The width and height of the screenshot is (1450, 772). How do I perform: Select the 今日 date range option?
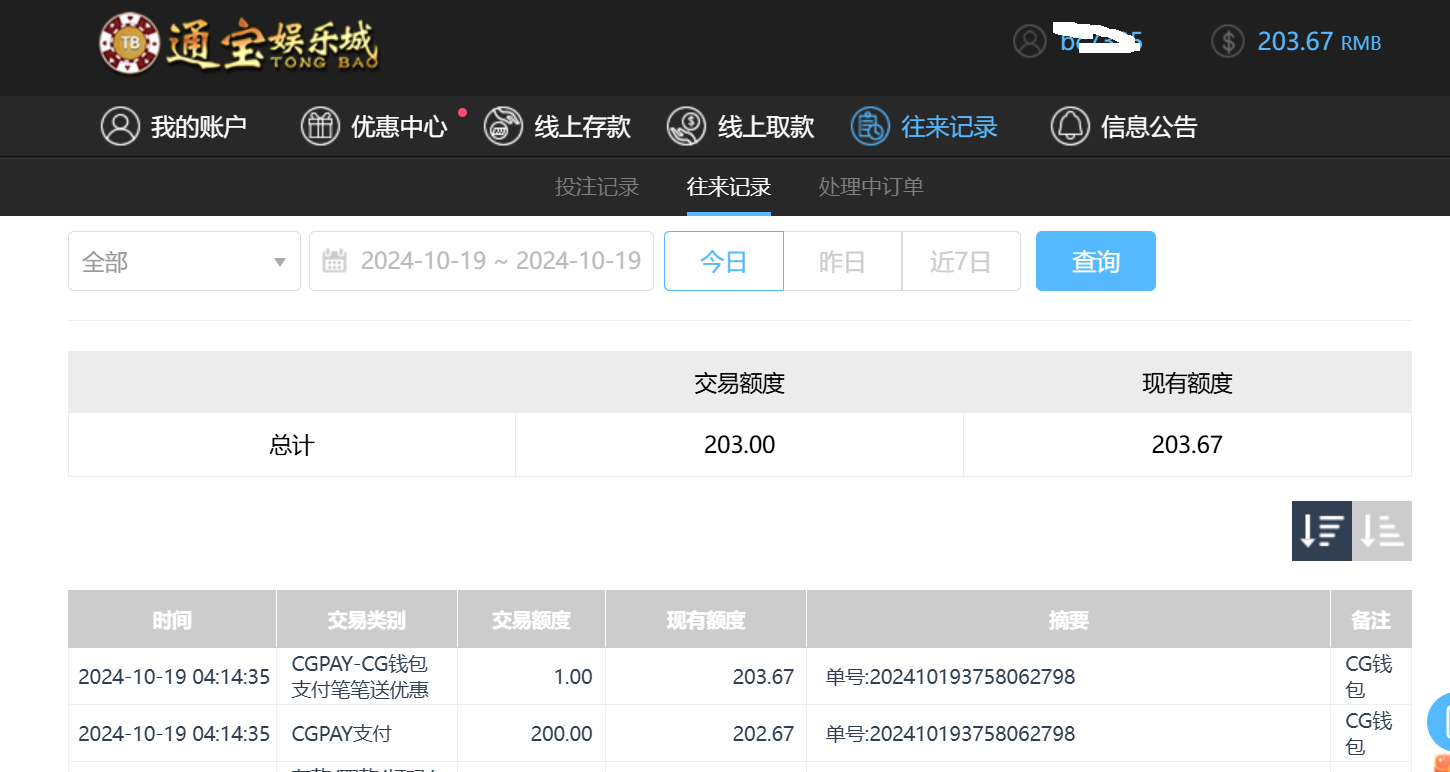pyautogui.click(x=723, y=262)
